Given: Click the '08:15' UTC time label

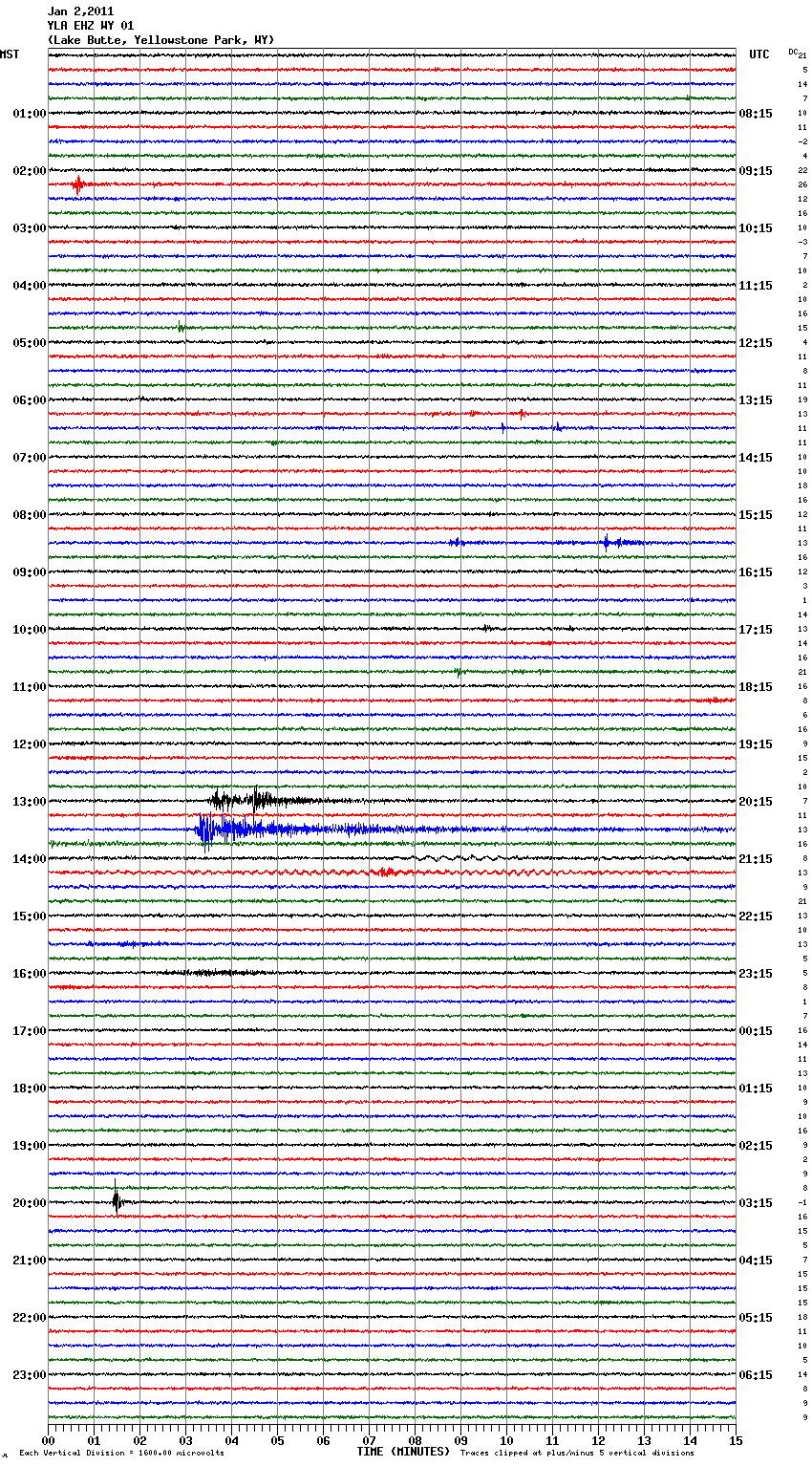Looking at the screenshot, I should (x=756, y=114).
